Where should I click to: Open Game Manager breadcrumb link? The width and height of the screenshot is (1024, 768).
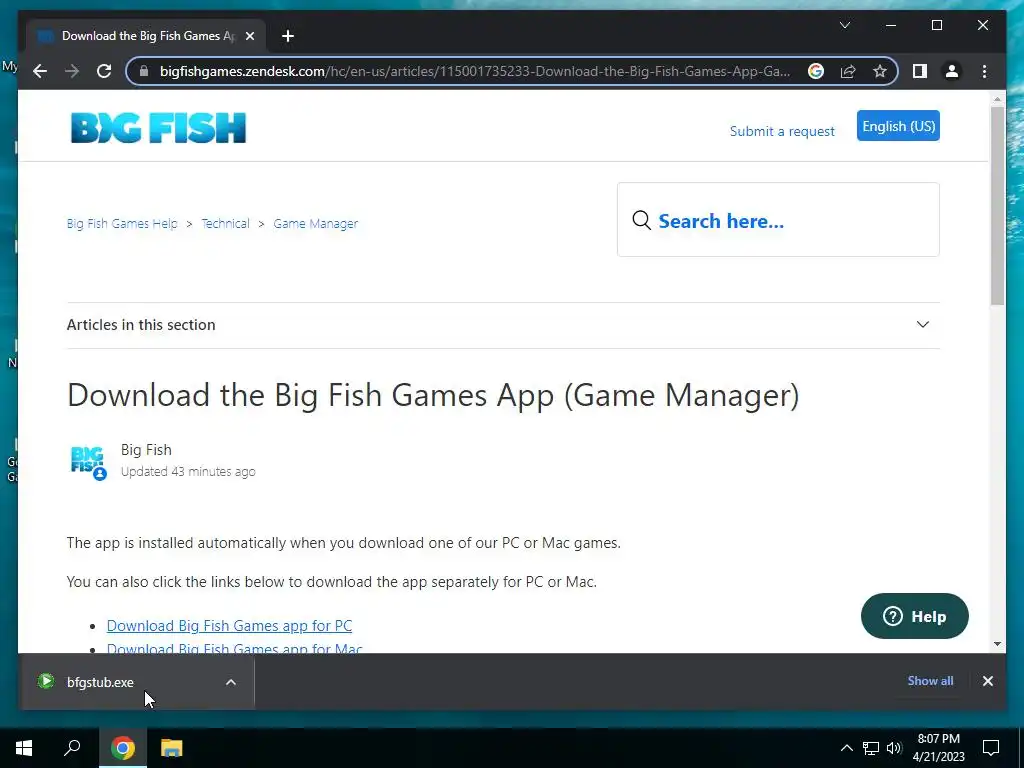coord(315,223)
